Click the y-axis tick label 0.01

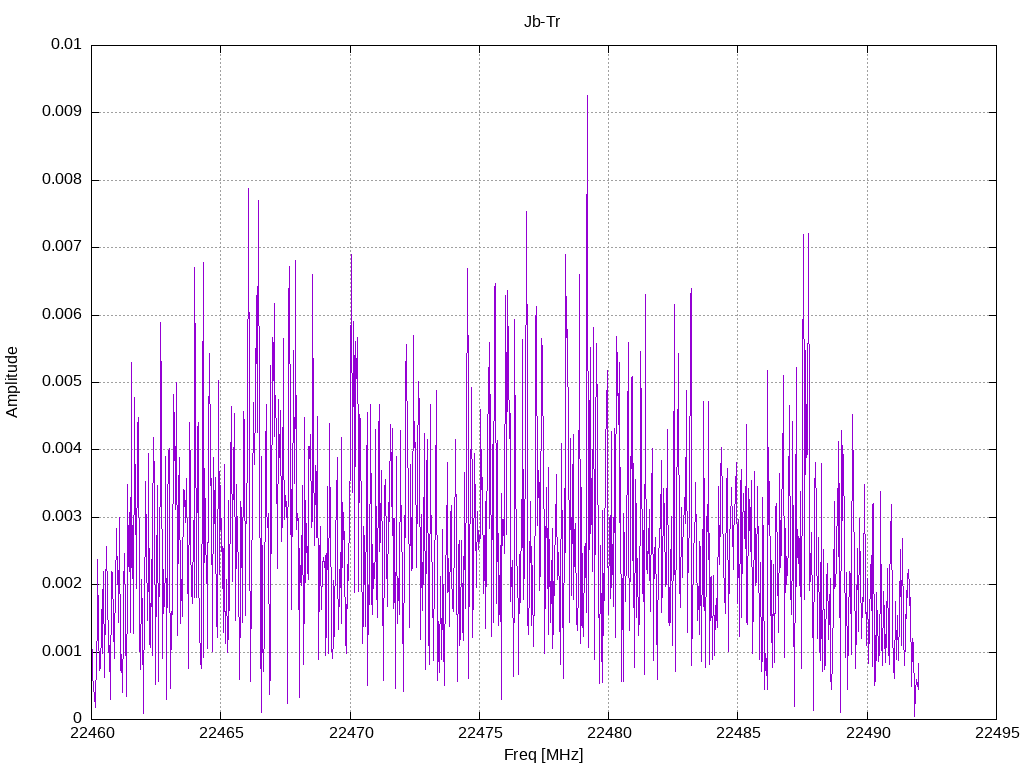66,44
